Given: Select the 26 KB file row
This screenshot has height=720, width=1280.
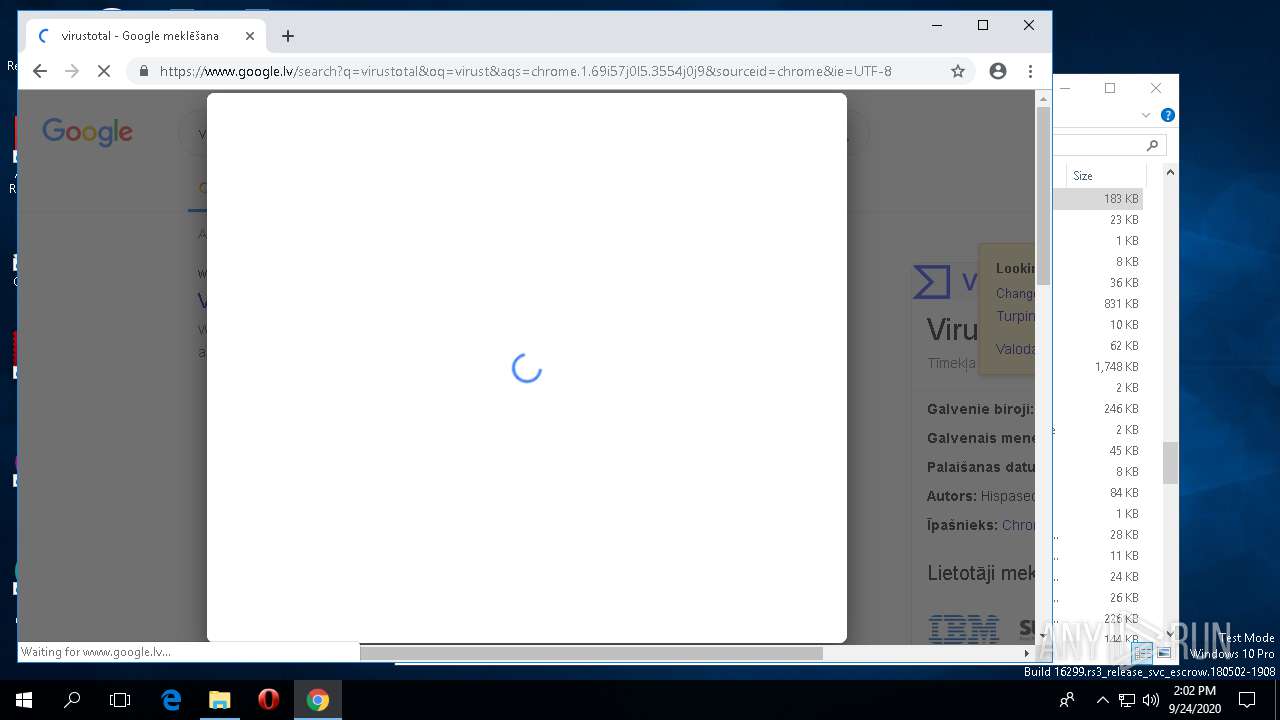Looking at the screenshot, I should pyautogui.click(x=1098, y=598).
